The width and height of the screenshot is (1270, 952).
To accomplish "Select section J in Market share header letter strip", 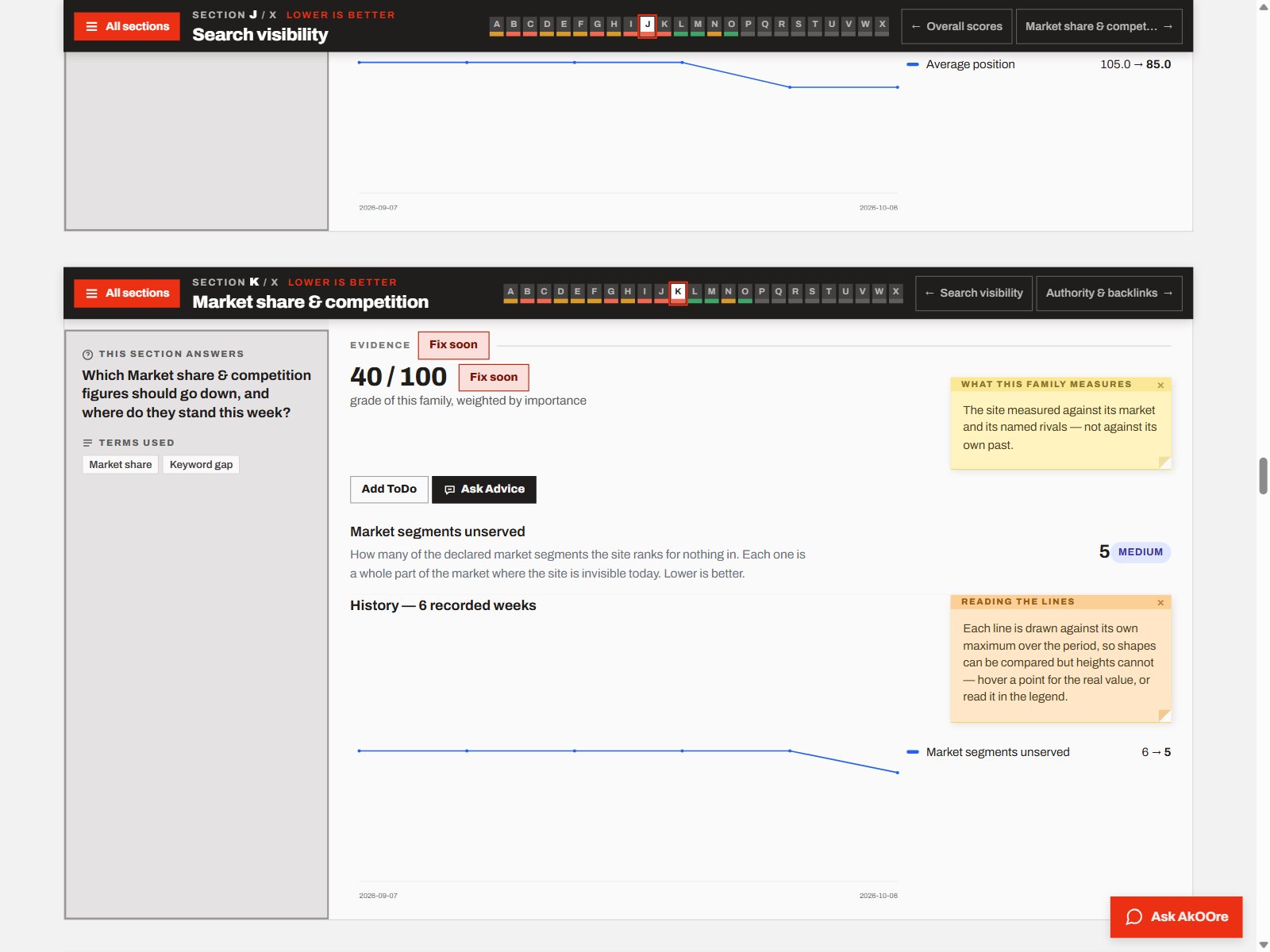I will (661, 293).
